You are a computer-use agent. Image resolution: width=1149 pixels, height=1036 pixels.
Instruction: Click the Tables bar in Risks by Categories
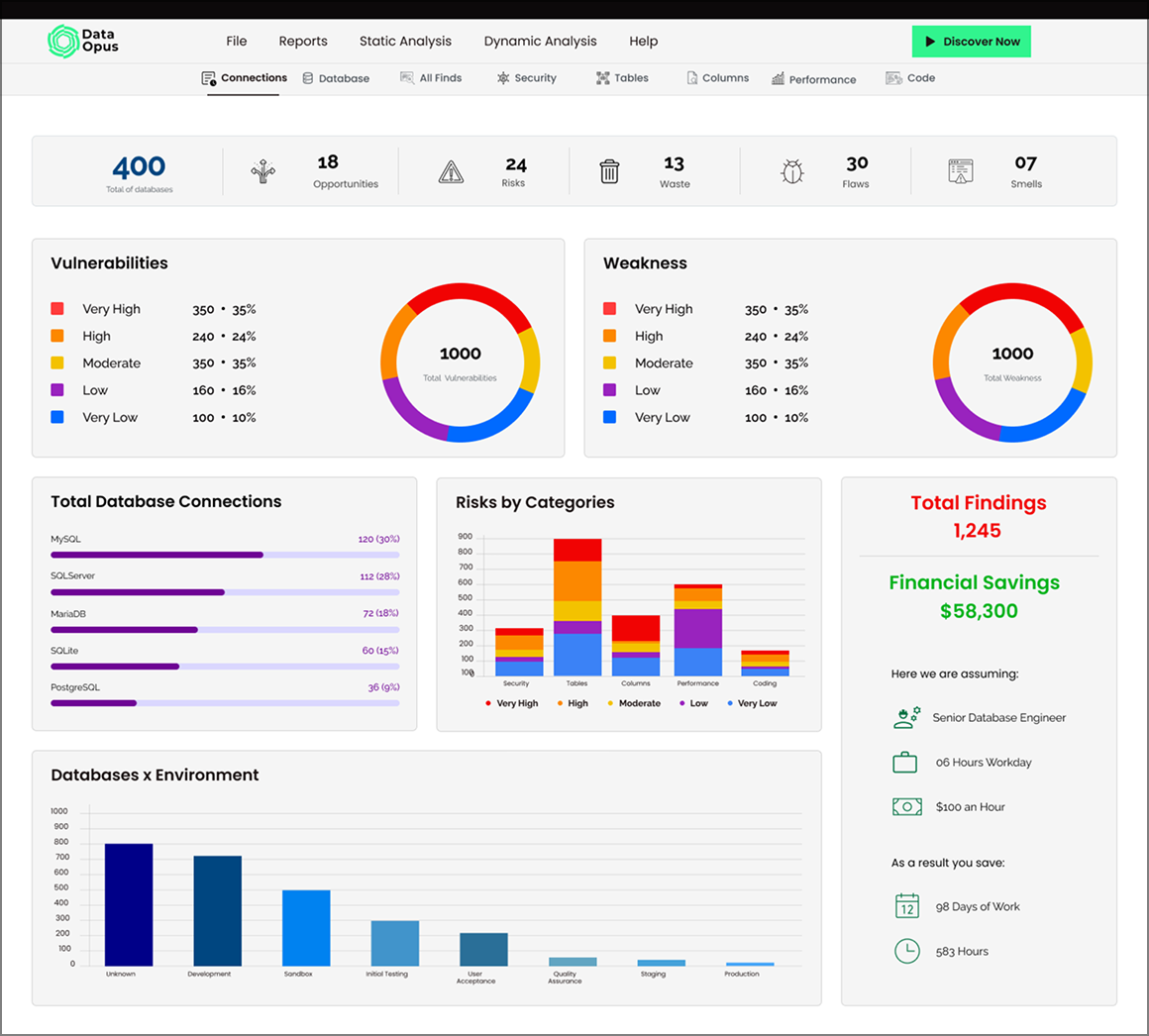click(x=577, y=607)
